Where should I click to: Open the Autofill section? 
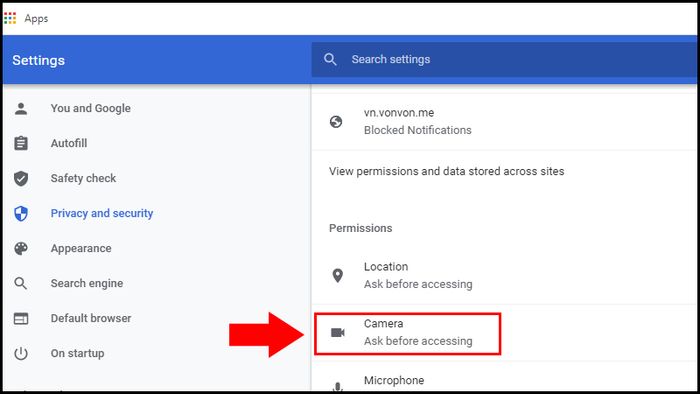point(69,143)
